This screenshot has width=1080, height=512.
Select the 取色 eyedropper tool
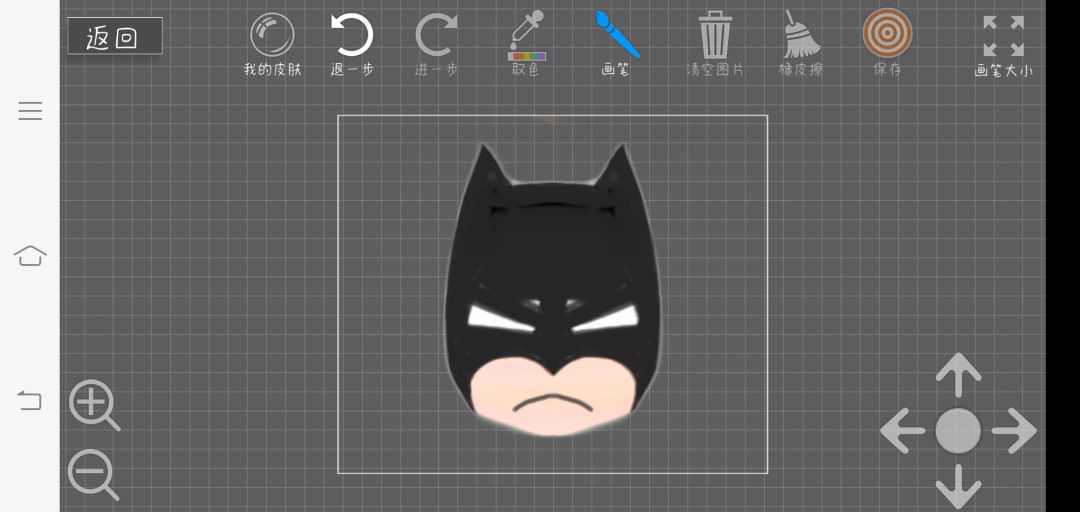pos(526,43)
